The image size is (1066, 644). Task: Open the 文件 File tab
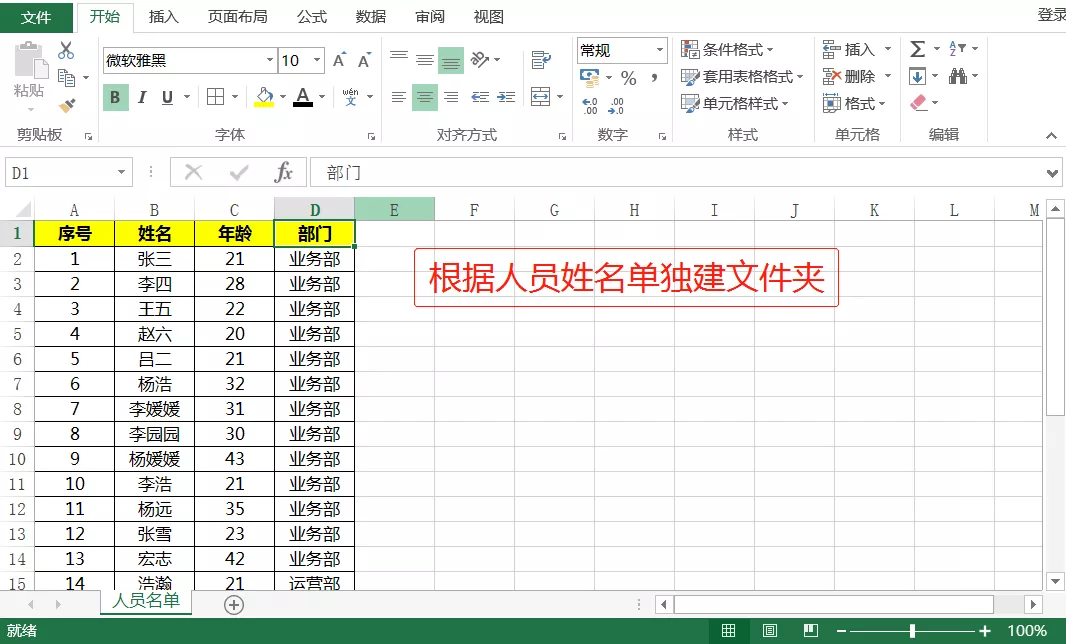pyautogui.click(x=36, y=17)
